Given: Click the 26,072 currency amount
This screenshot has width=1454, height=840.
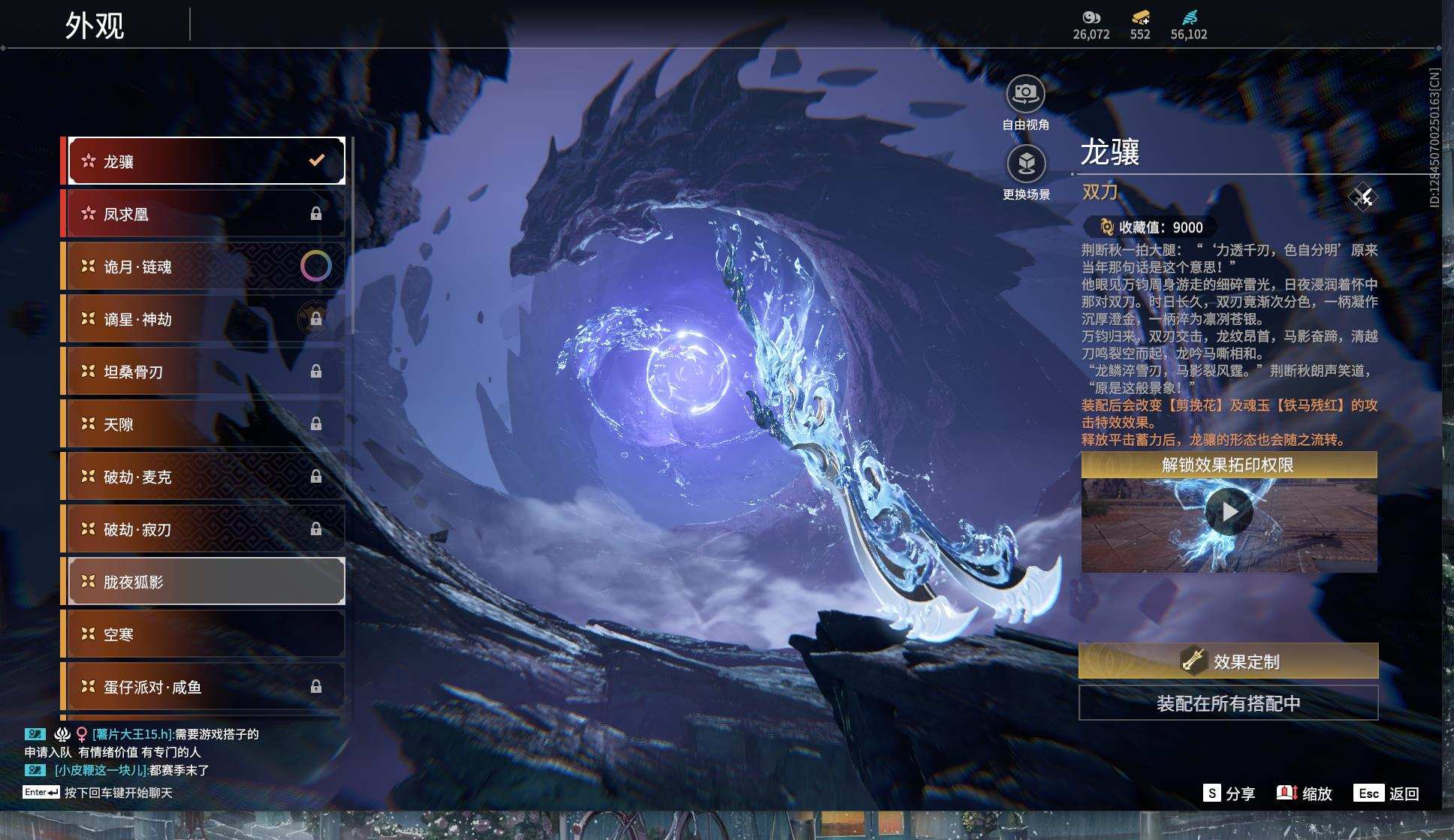Looking at the screenshot, I should 1091,35.
